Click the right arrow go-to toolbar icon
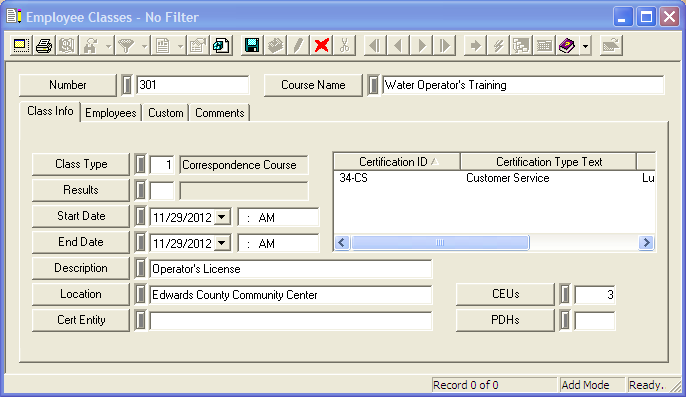The width and height of the screenshot is (686, 397). pos(475,45)
